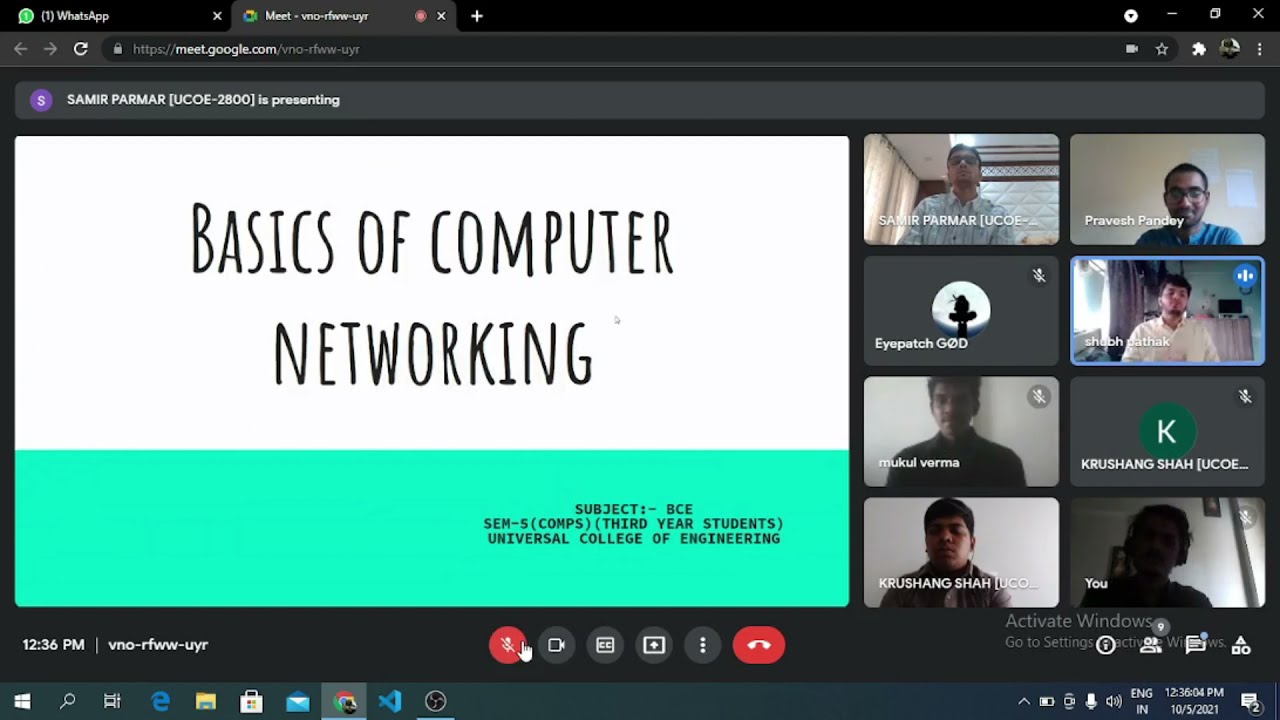Screen dimensions: 1280x720
Task: Open Task View on the taskbar
Action: [x=112, y=702]
